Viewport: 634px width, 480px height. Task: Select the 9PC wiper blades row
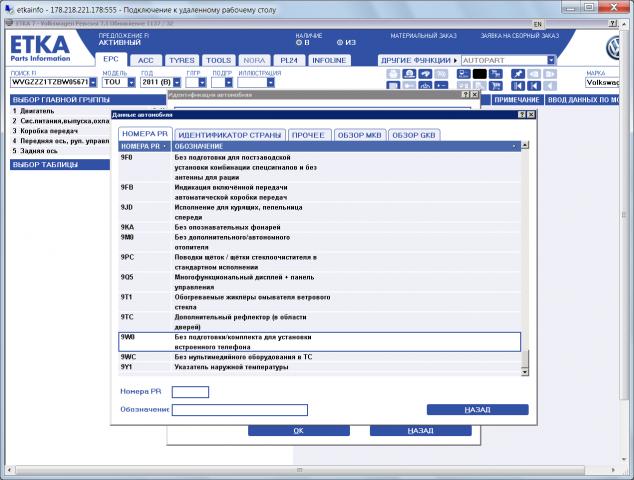[x=319, y=262]
